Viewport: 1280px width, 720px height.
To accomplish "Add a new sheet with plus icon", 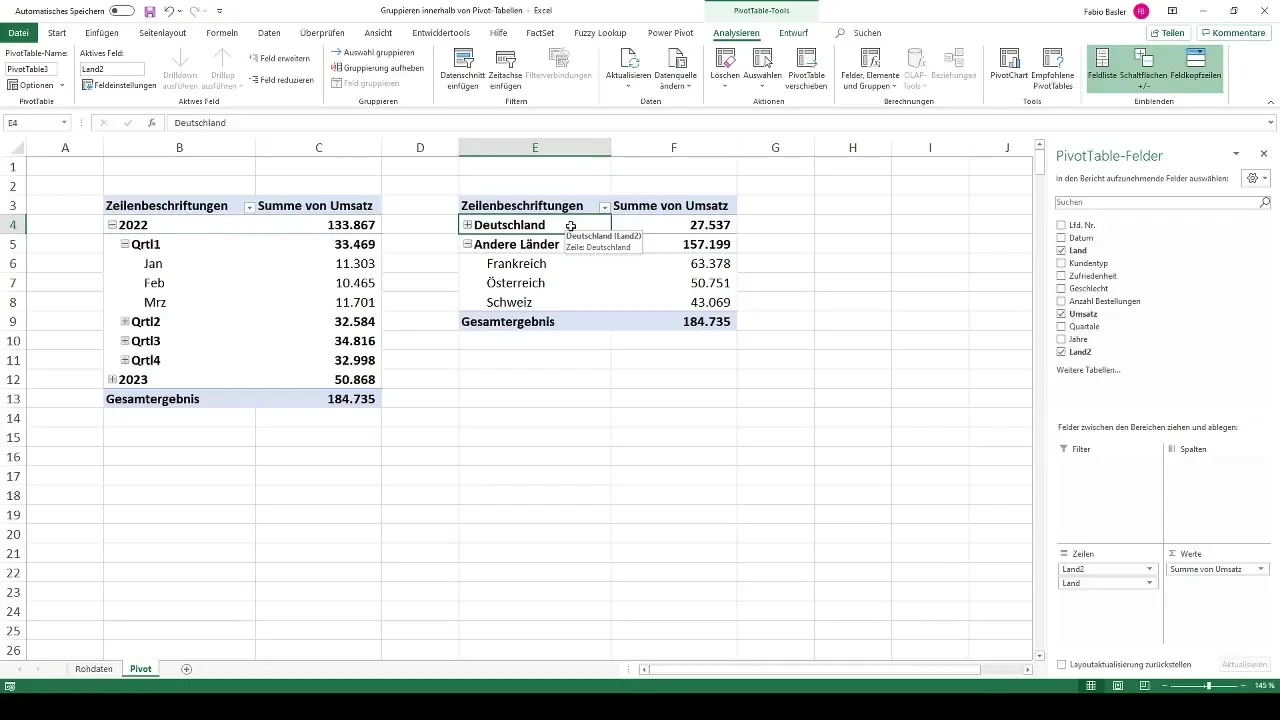I will 187,669.
